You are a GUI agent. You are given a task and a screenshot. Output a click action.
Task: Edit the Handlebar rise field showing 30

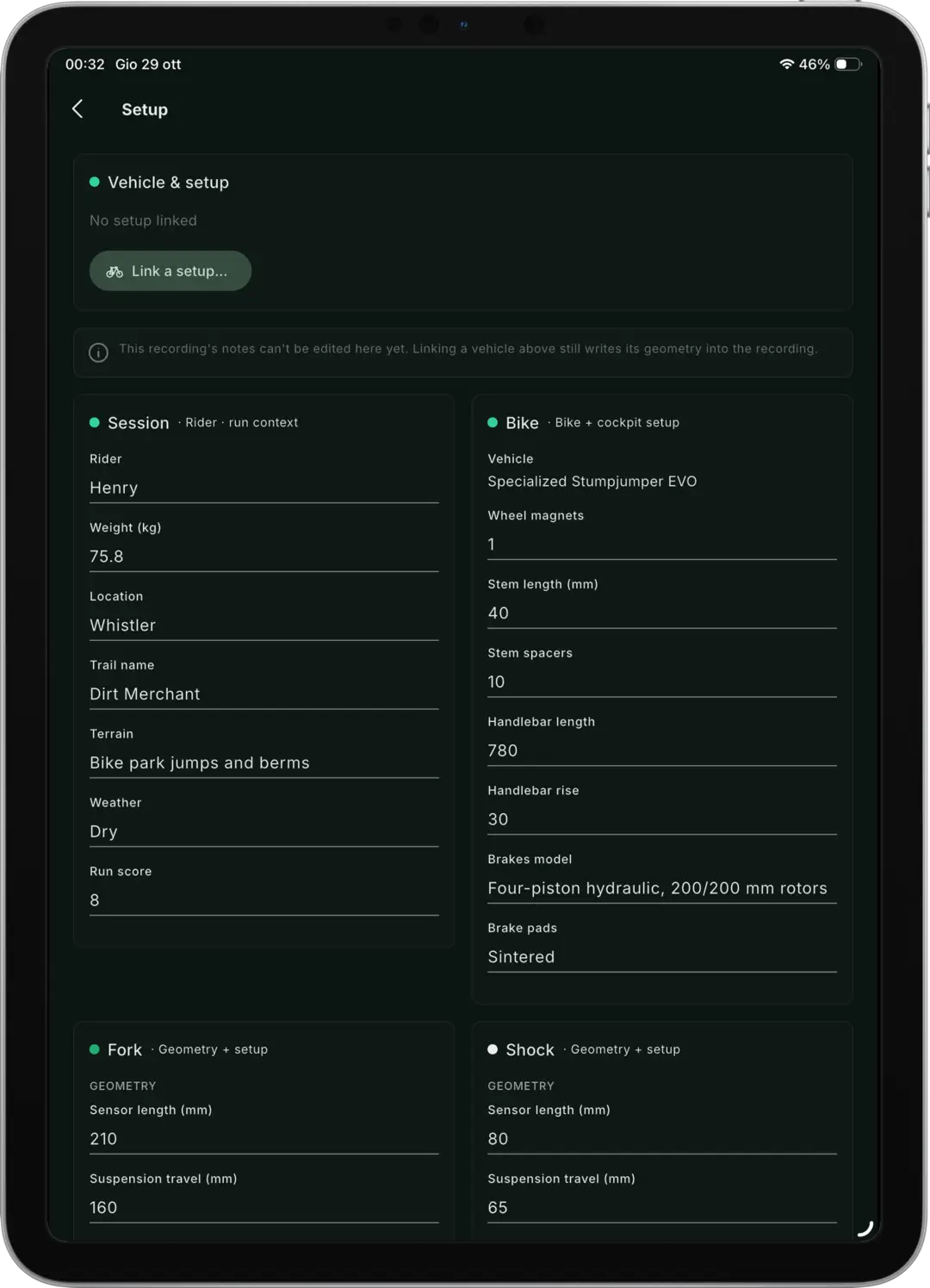click(662, 820)
